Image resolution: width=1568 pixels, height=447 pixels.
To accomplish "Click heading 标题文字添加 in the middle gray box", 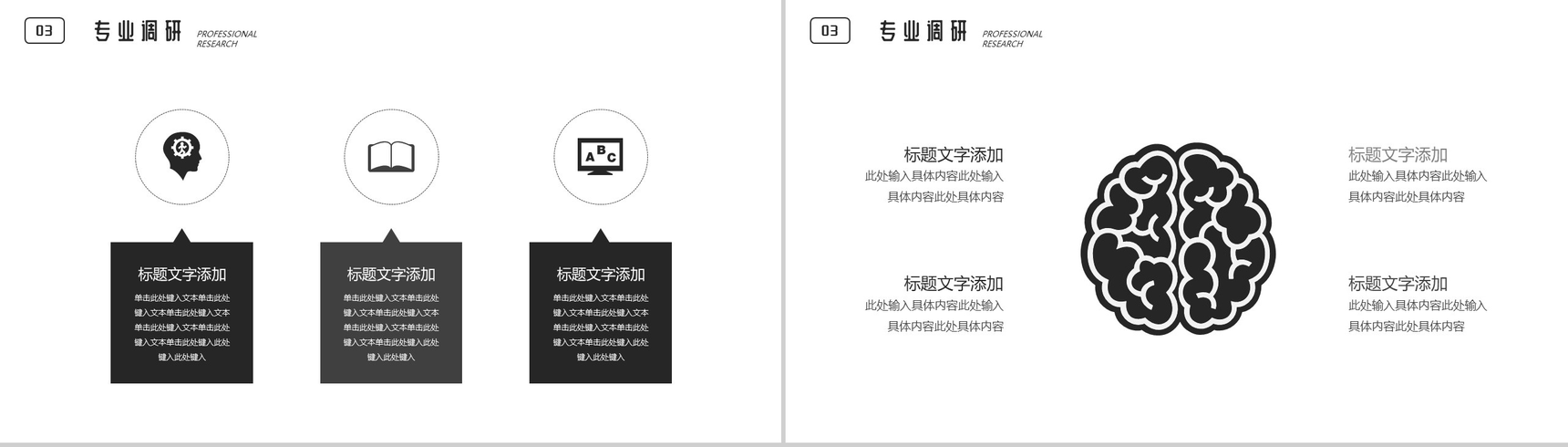I will point(391,274).
